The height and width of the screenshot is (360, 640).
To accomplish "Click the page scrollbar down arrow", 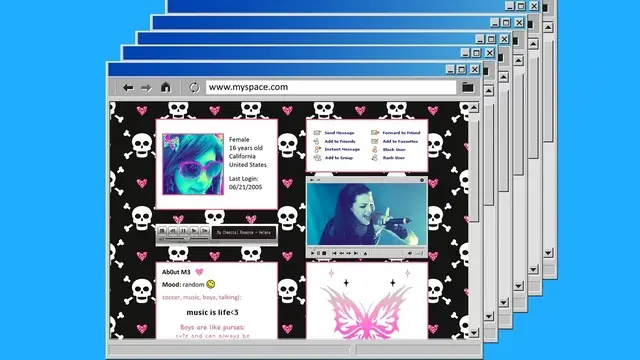I will (x=473, y=333).
